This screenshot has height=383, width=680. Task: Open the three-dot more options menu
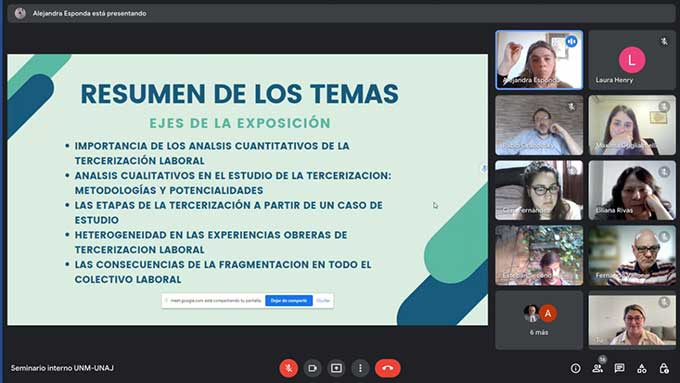click(360, 368)
